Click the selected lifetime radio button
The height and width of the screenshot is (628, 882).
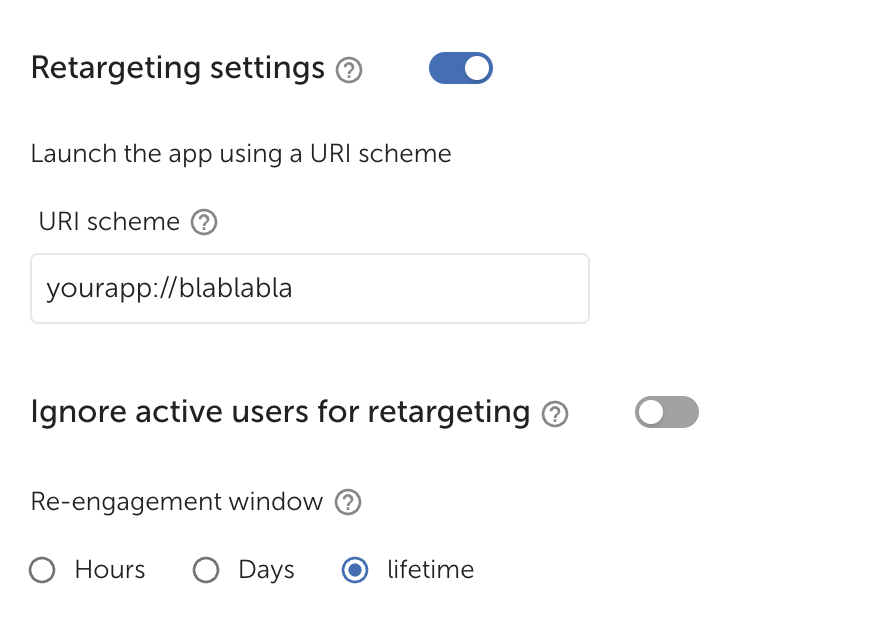coord(354,571)
